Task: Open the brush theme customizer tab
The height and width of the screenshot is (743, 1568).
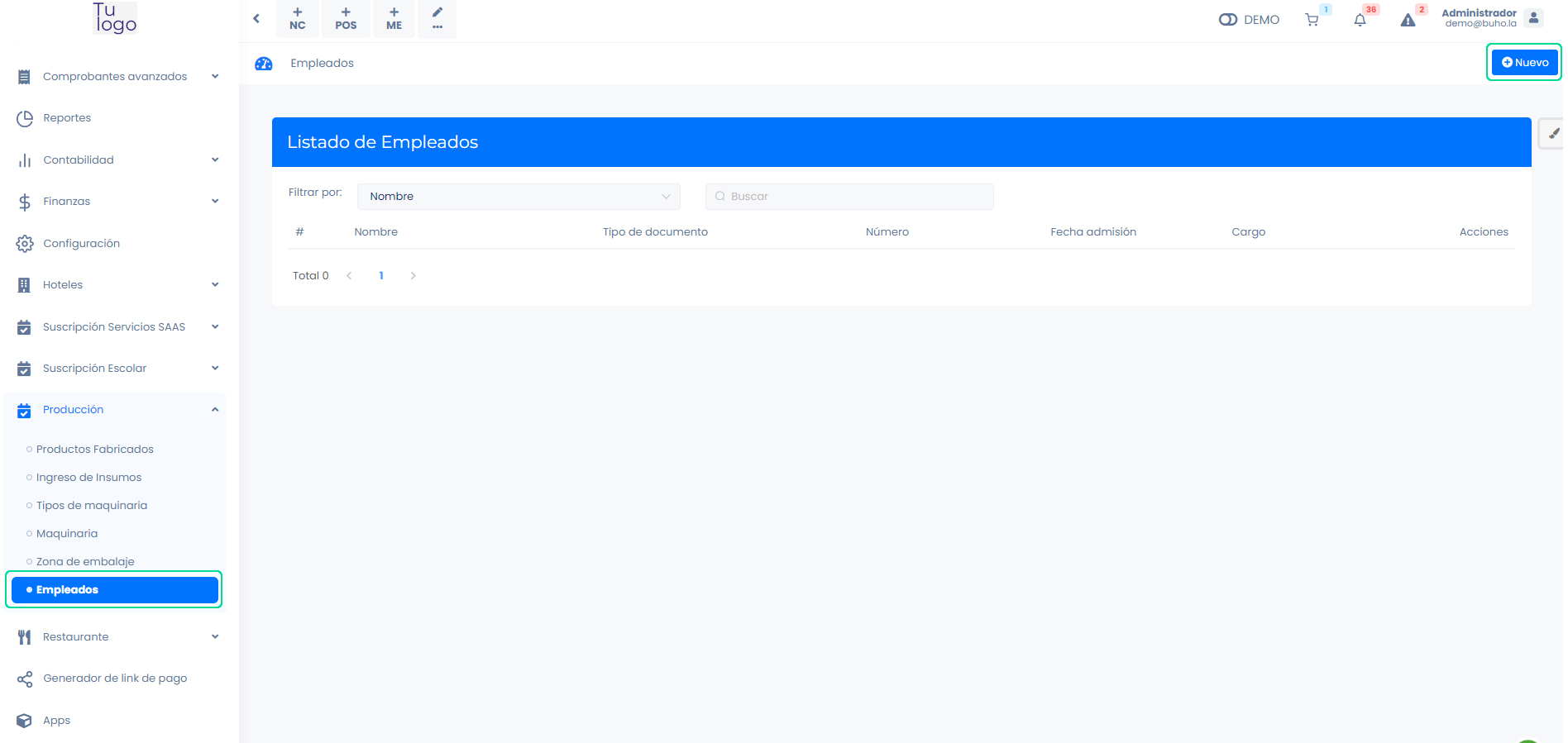Action: 1552,133
